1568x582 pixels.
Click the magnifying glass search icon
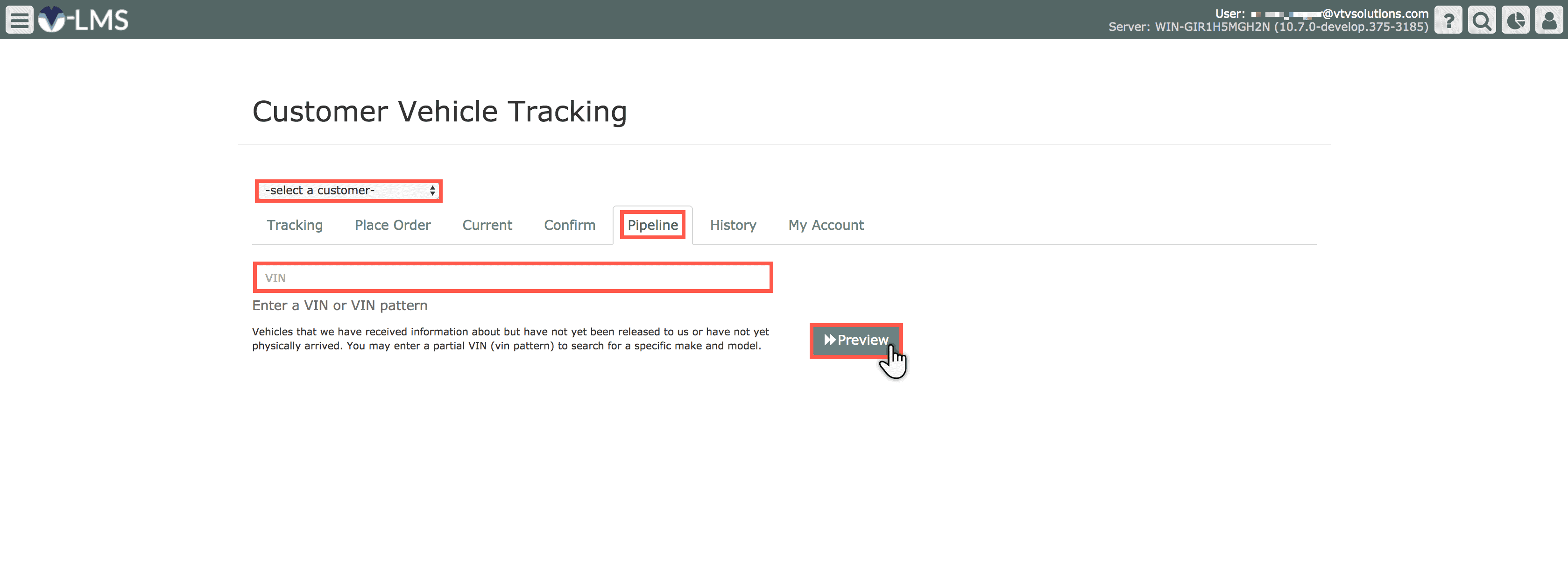(x=1482, y=20)
